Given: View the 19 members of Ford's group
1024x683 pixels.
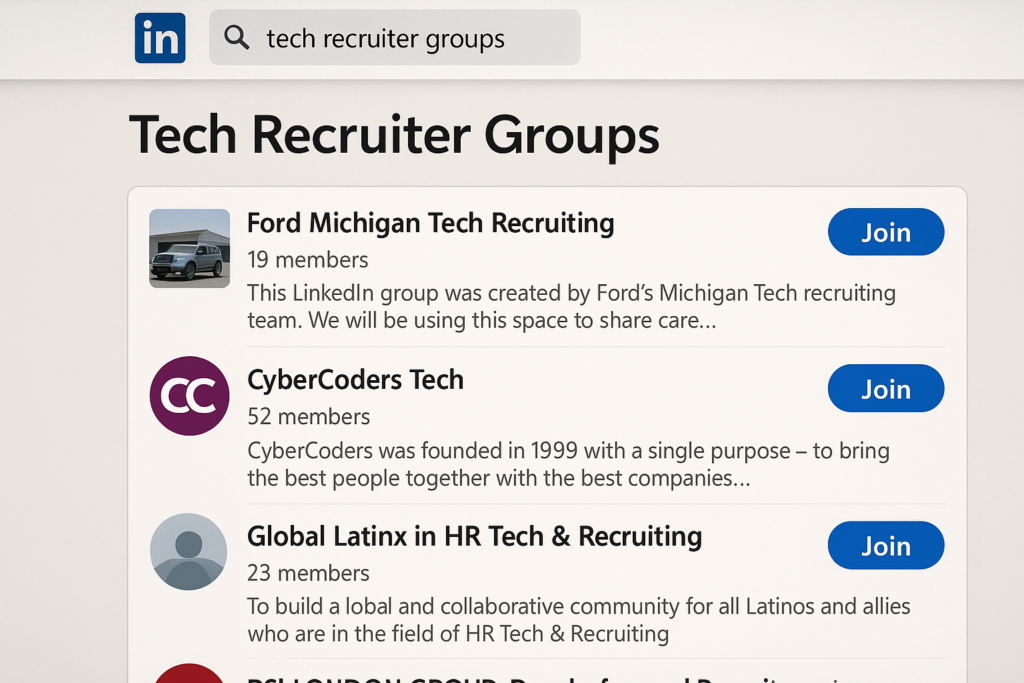Looking at the screenshot, I should click(x=307, y=259).
